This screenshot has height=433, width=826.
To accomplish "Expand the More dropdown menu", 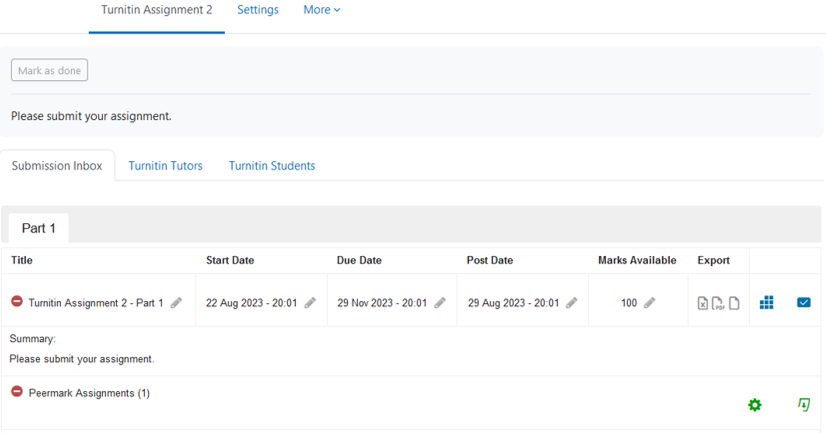I will click(x=322, y=10).
